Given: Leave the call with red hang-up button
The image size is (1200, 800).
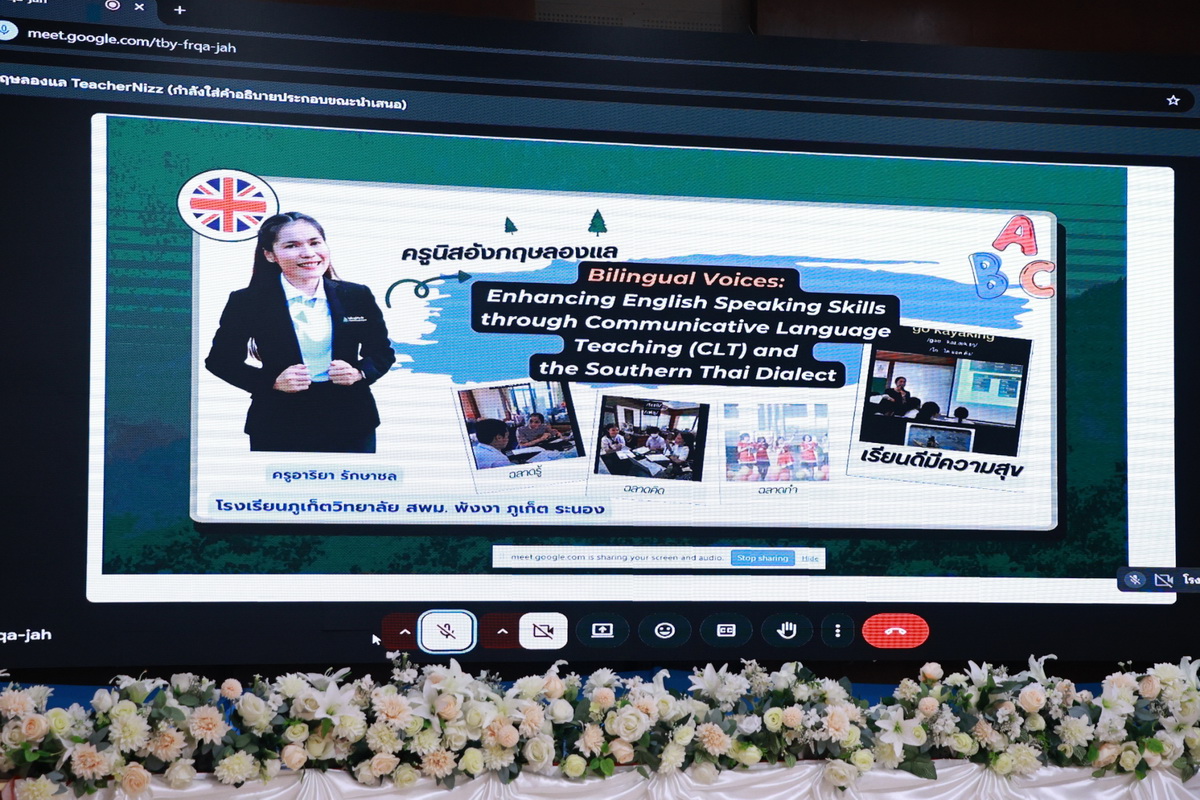Looking at the screenshot, I should click(895, 631).
